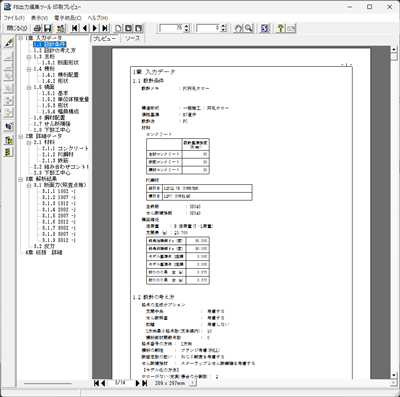
Task: Click the third page layout icon
Action: point(139,28)
